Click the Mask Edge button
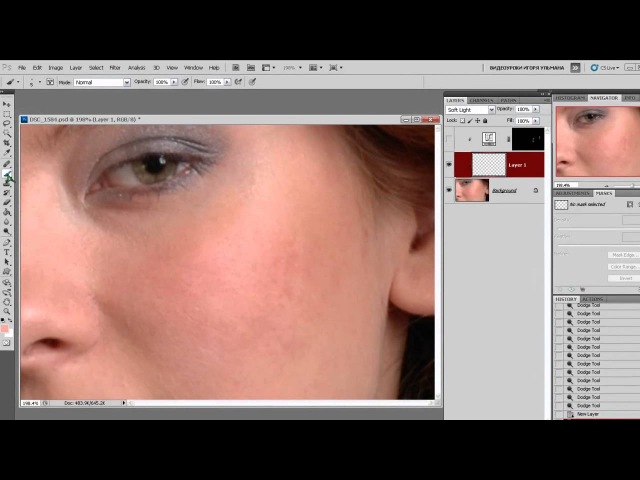The width and height of the screenshot is (640, 480). (623, 255)
